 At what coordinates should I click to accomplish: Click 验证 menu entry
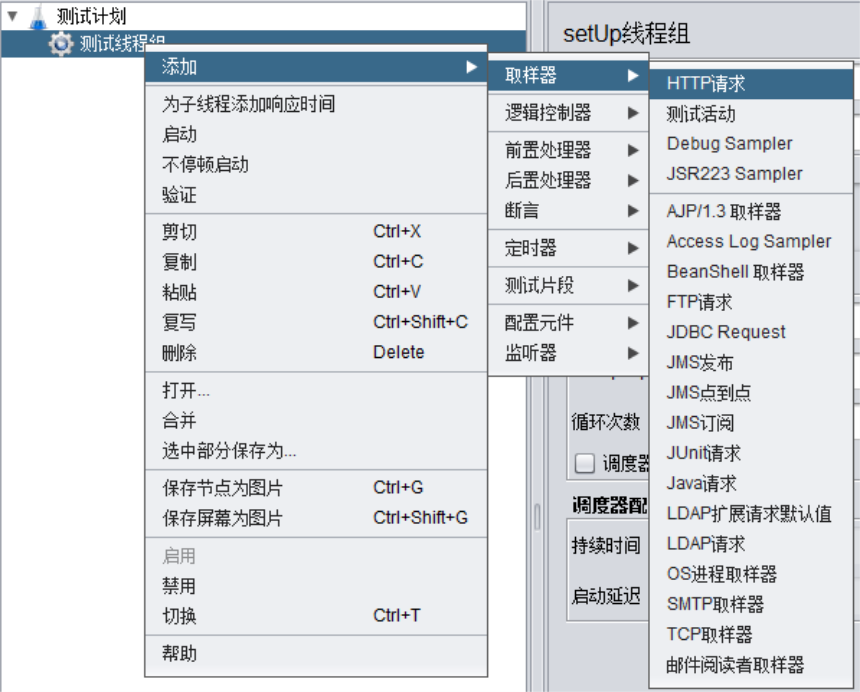[316, 195]
